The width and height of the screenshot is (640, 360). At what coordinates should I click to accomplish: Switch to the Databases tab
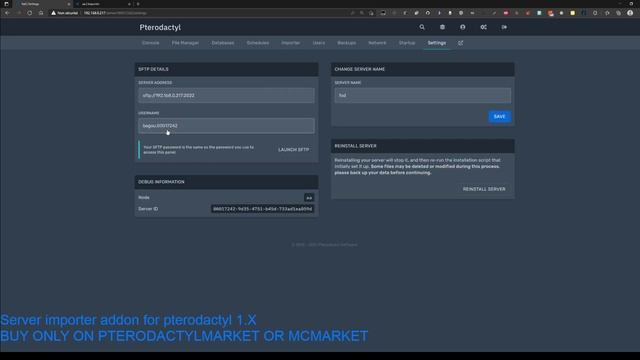[223, 43]
